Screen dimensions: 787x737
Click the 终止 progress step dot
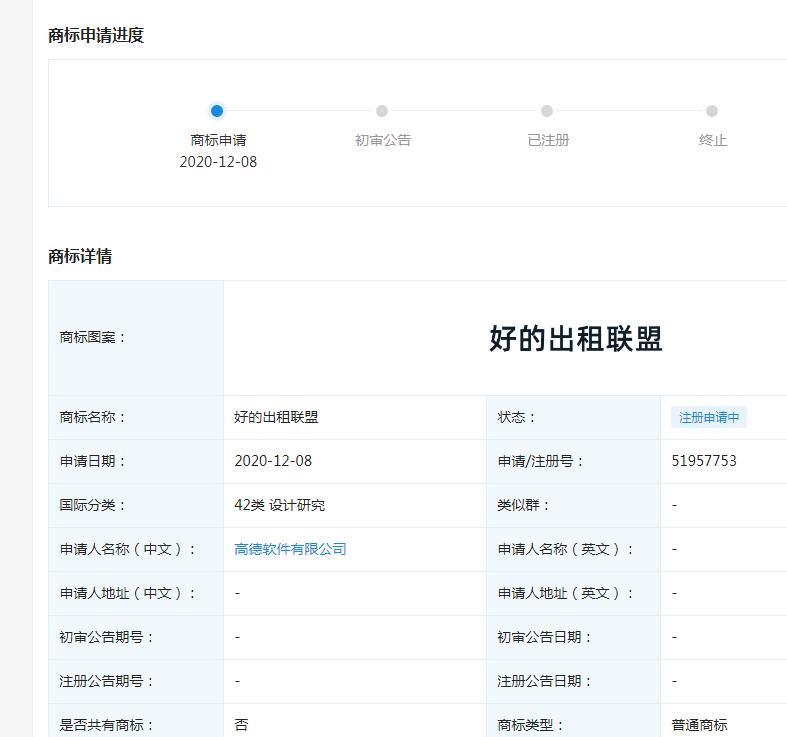click(712, 111)
